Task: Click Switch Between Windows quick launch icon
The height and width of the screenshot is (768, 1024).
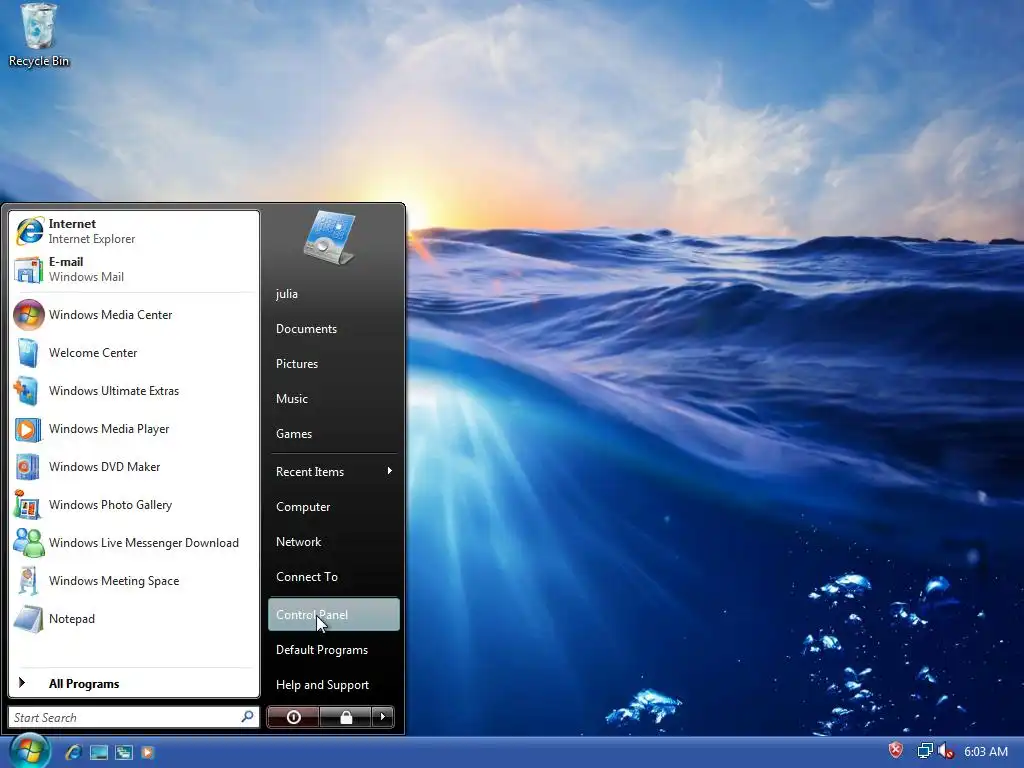Action: click(123, 752)
